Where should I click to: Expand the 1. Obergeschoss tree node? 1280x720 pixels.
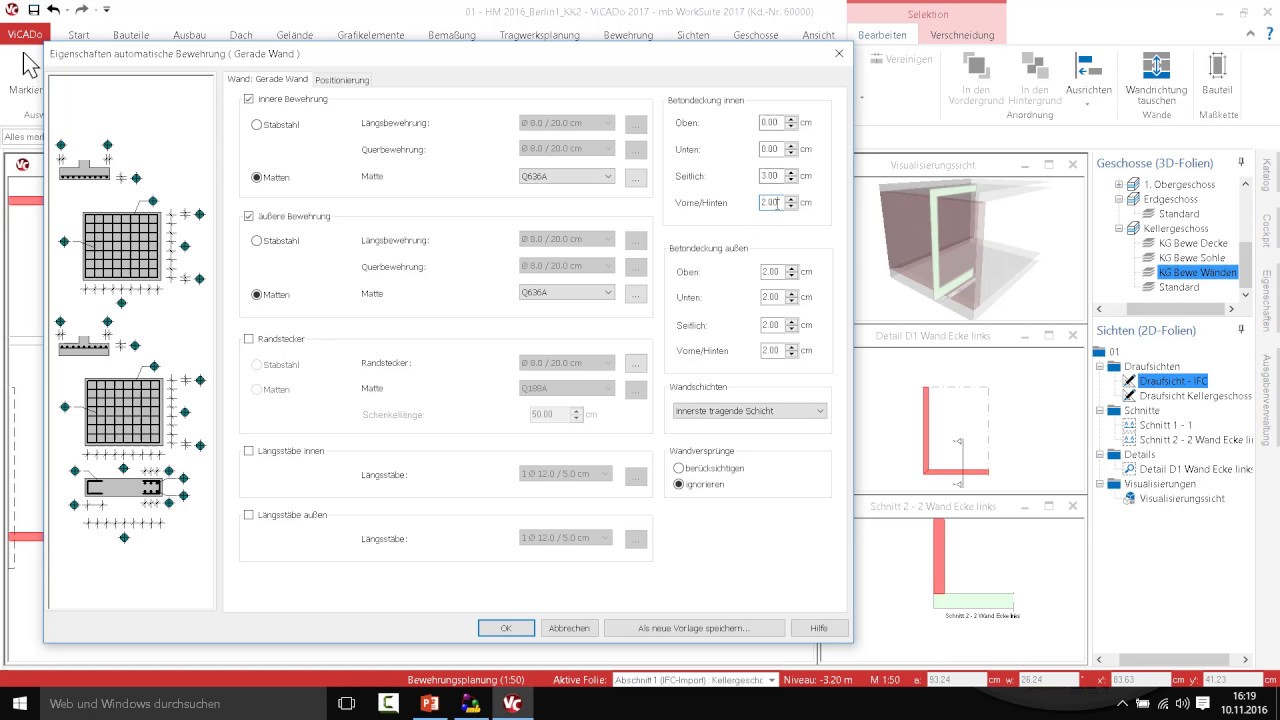point(1120,185)
